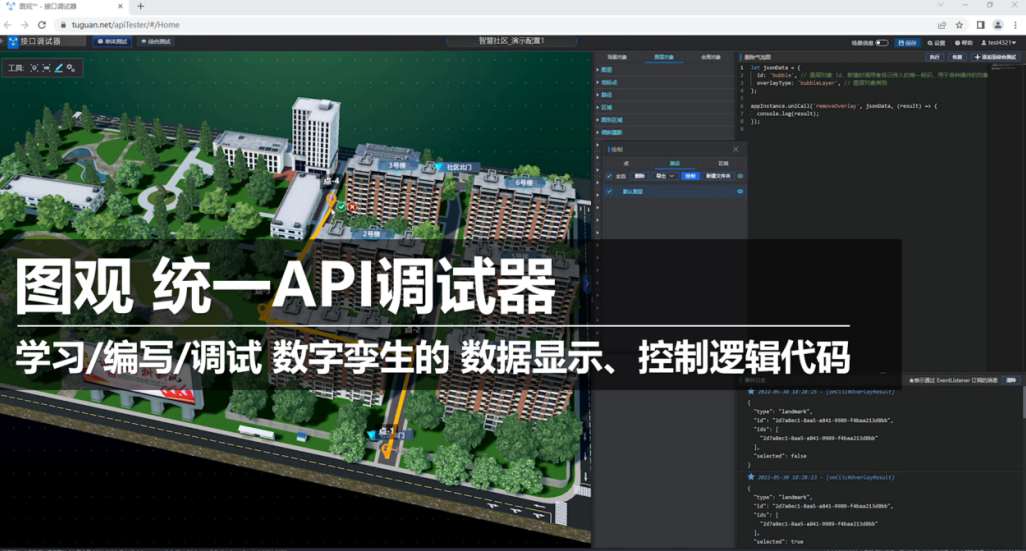This screenshot has height=551, width=1026.
Task: Click the 删除 button in 绘制 panel
Action: 639,176
